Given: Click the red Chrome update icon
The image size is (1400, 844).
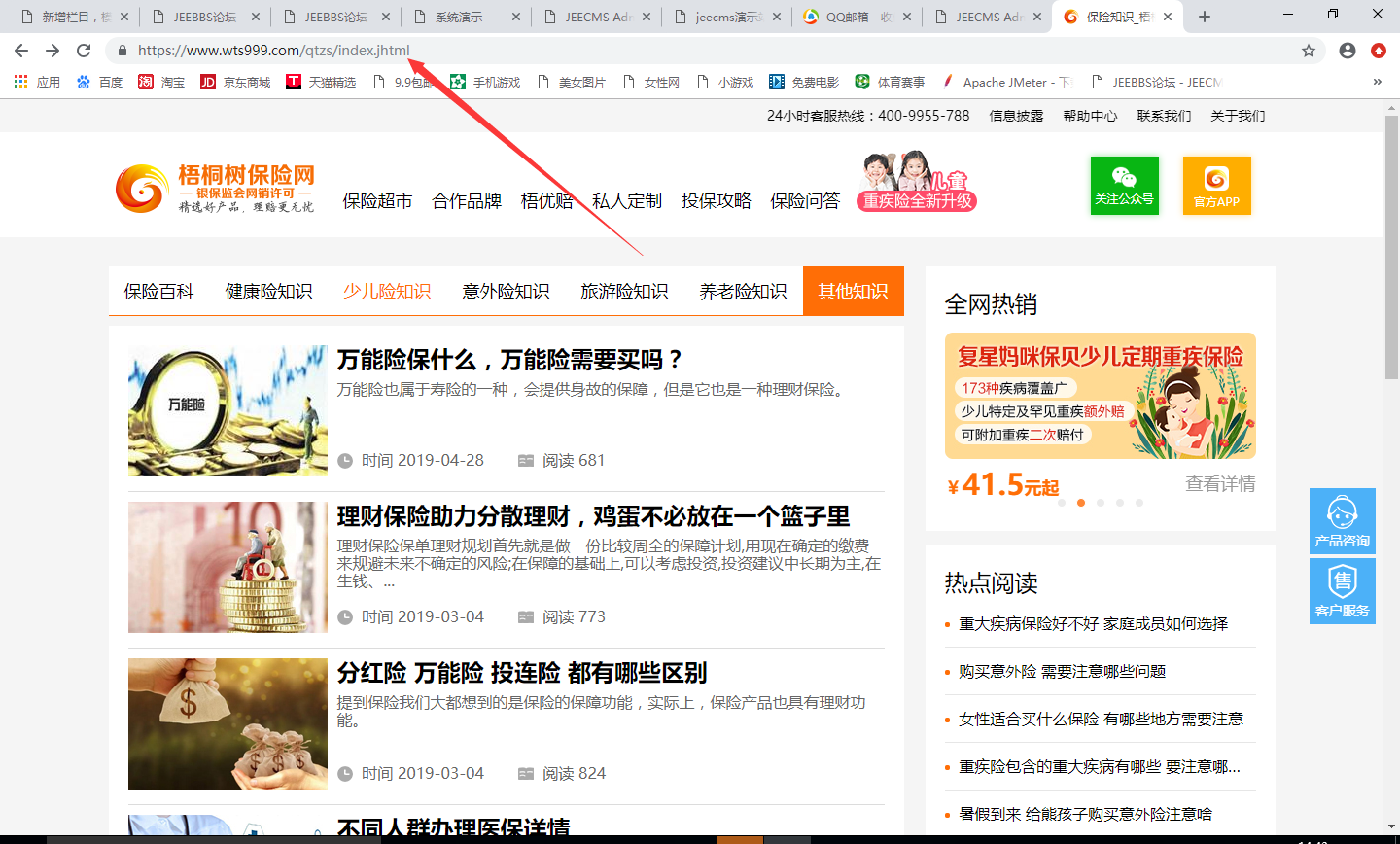Looking at the screenshot, I should coord(1379,51).
